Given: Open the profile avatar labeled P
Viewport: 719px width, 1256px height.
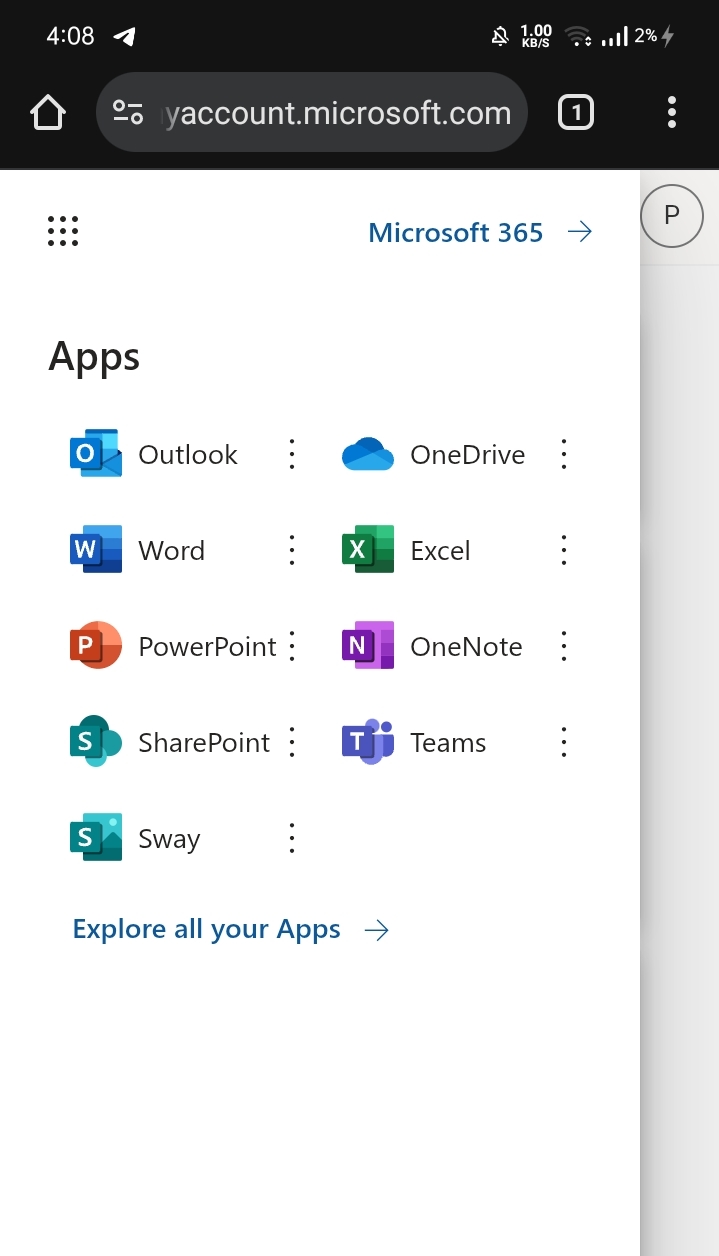Looking at the screenshot, I should [671, 215].
